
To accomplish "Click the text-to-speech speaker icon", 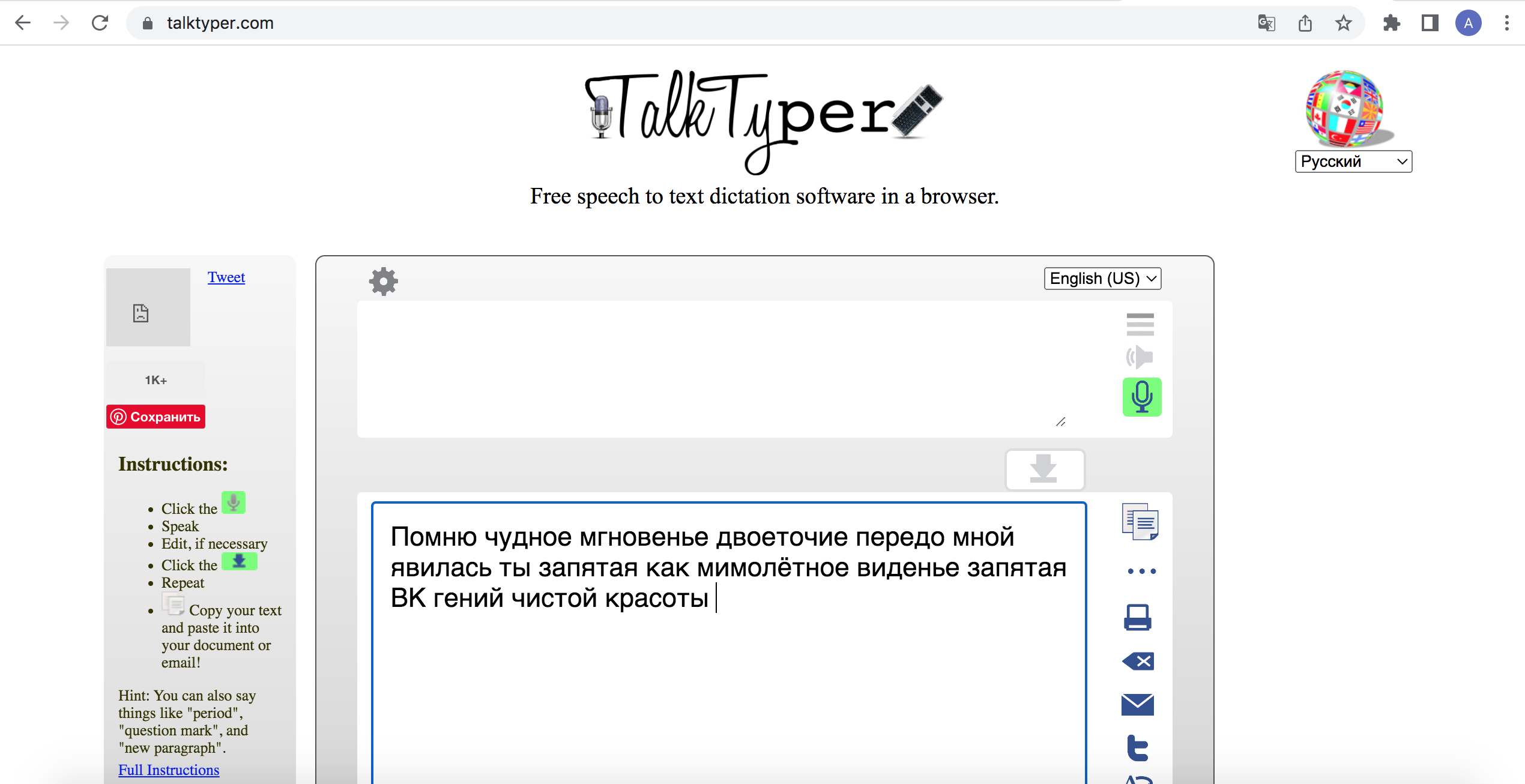I will [1140, 357].
